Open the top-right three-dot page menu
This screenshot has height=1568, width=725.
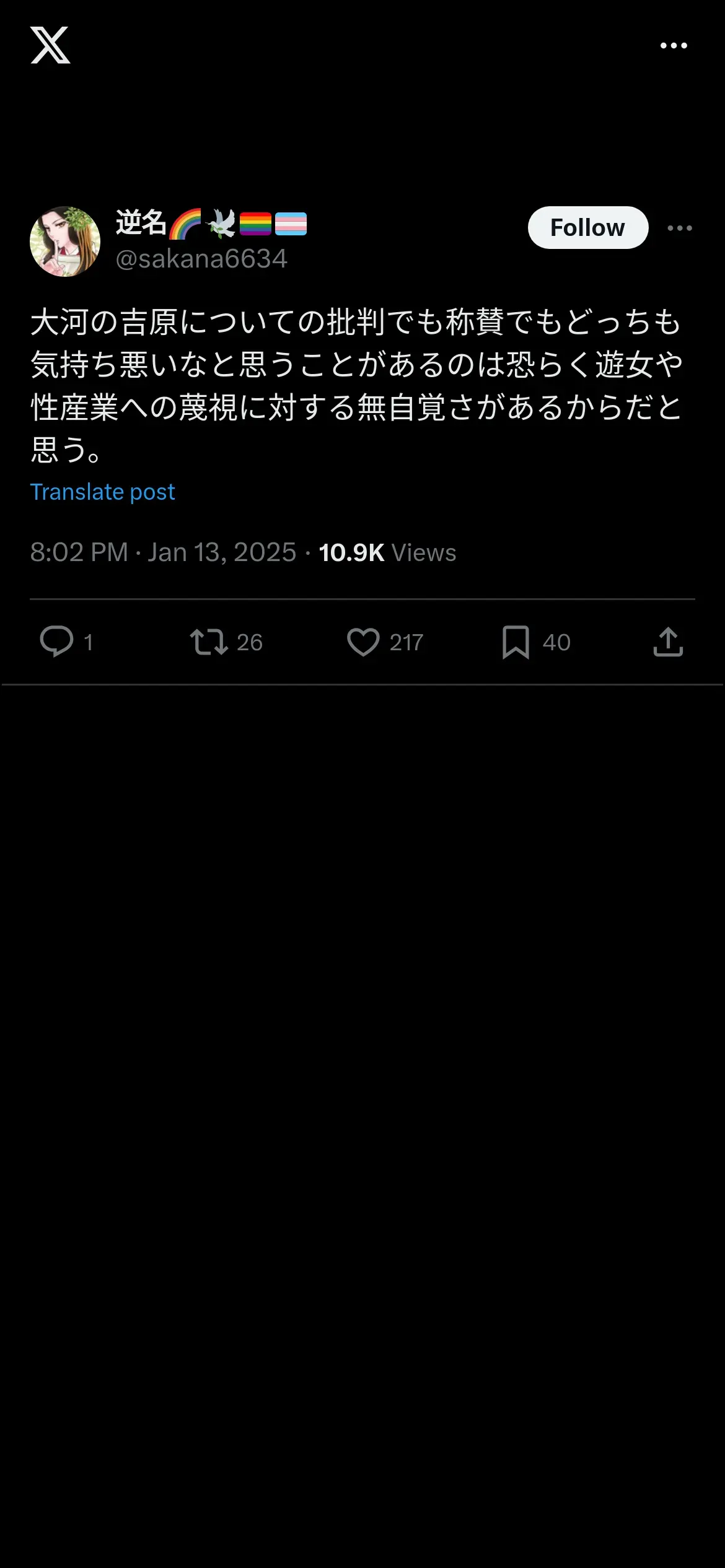(x=674, y=46)
